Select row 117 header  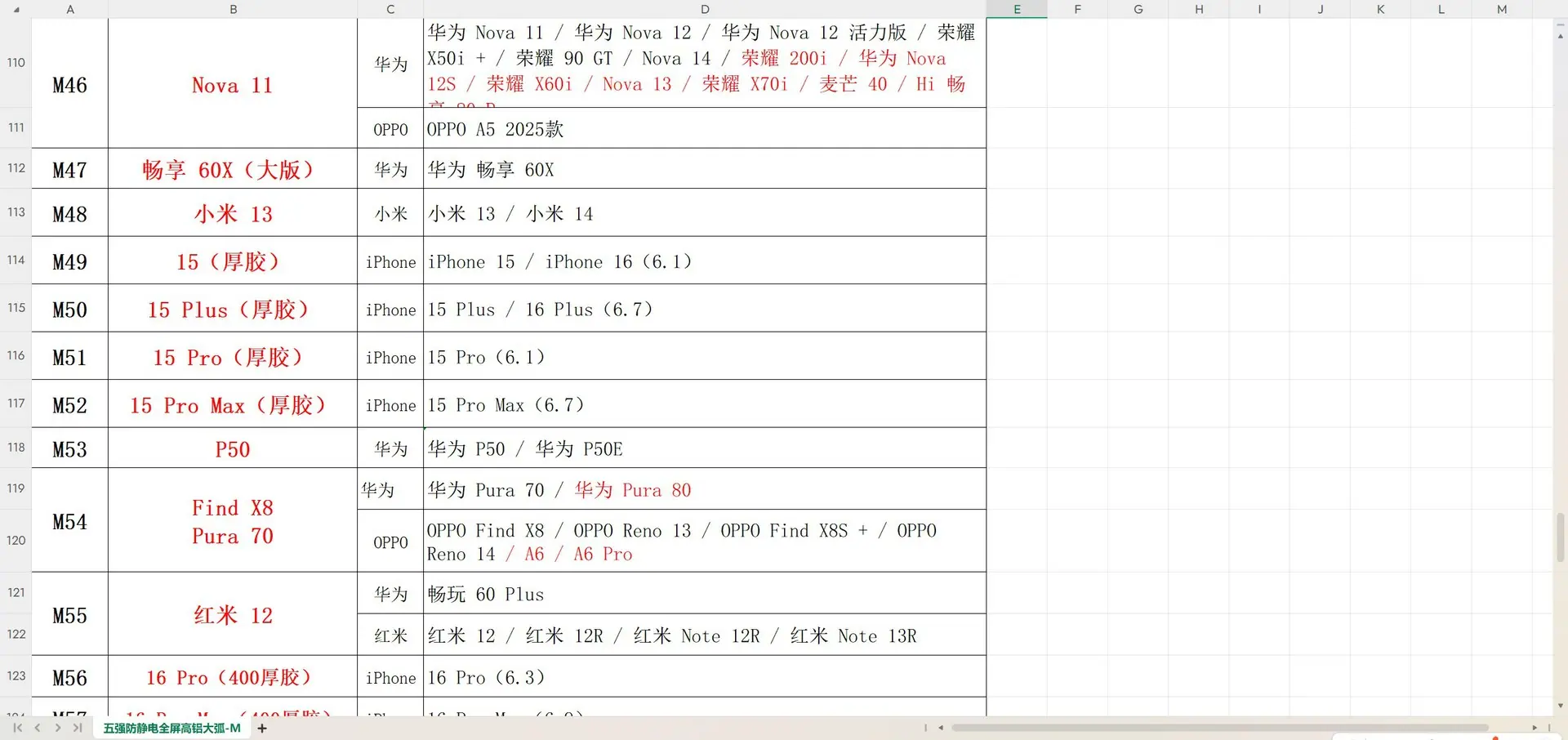click(x=16, y=403)
